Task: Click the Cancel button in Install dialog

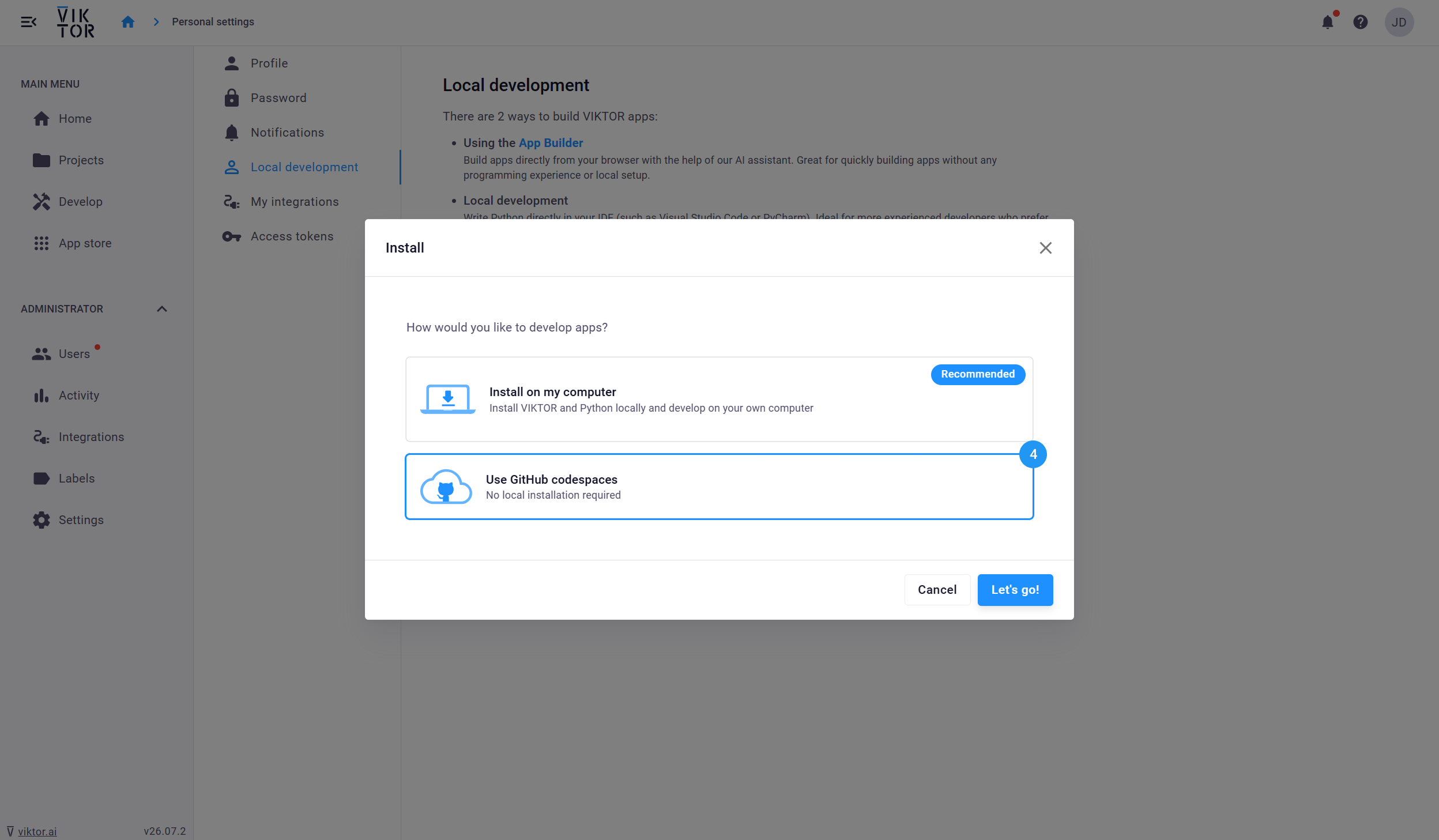Action: pyautogui.click(x=937, y=590)
